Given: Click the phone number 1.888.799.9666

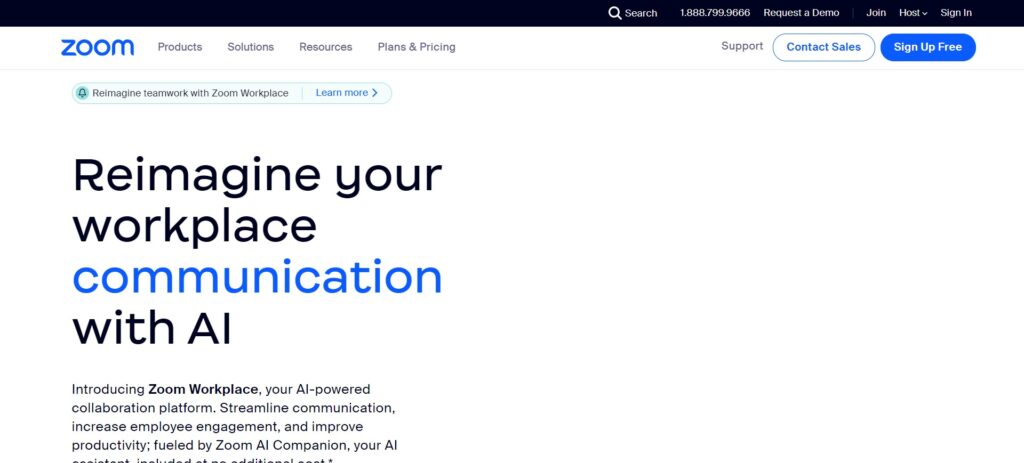Looking at the screenshot, I should [x=715, y=13].
